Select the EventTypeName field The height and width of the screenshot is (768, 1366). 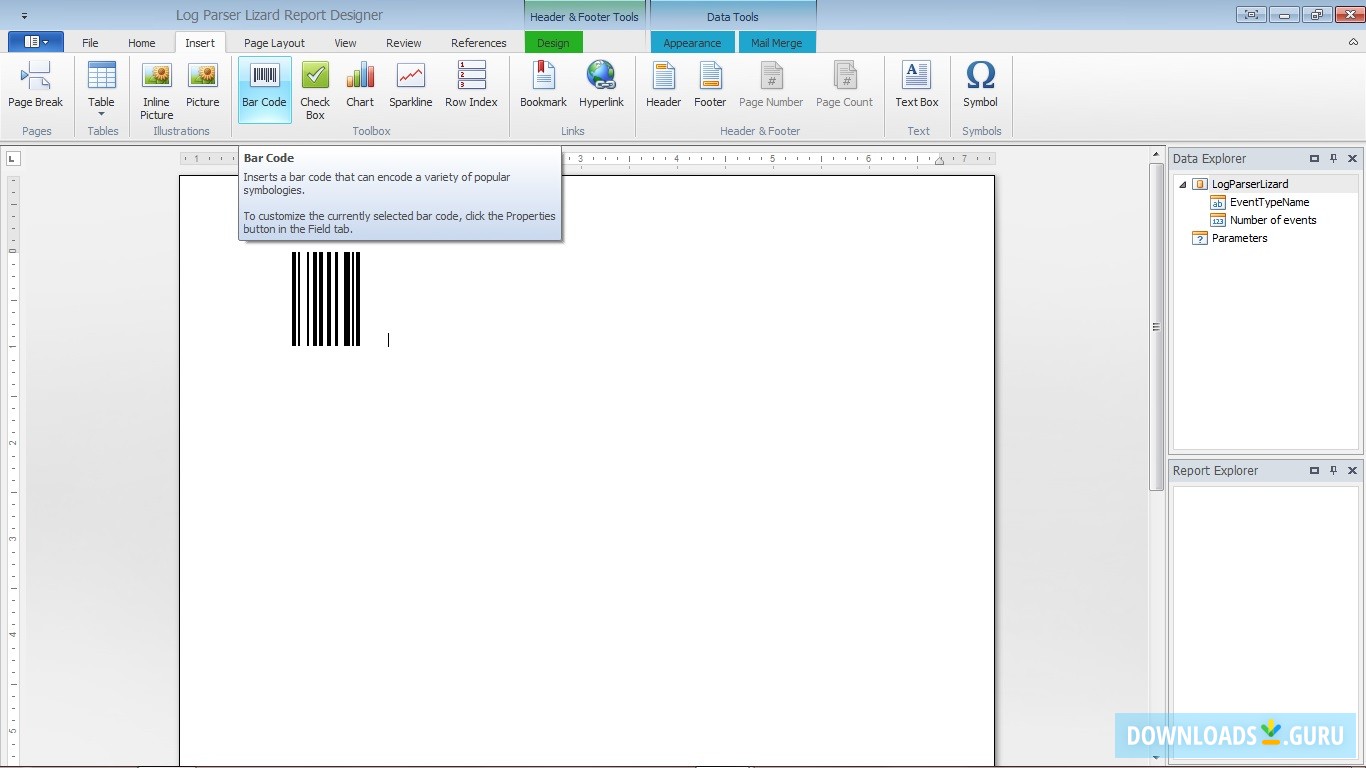click(1269, 202)
